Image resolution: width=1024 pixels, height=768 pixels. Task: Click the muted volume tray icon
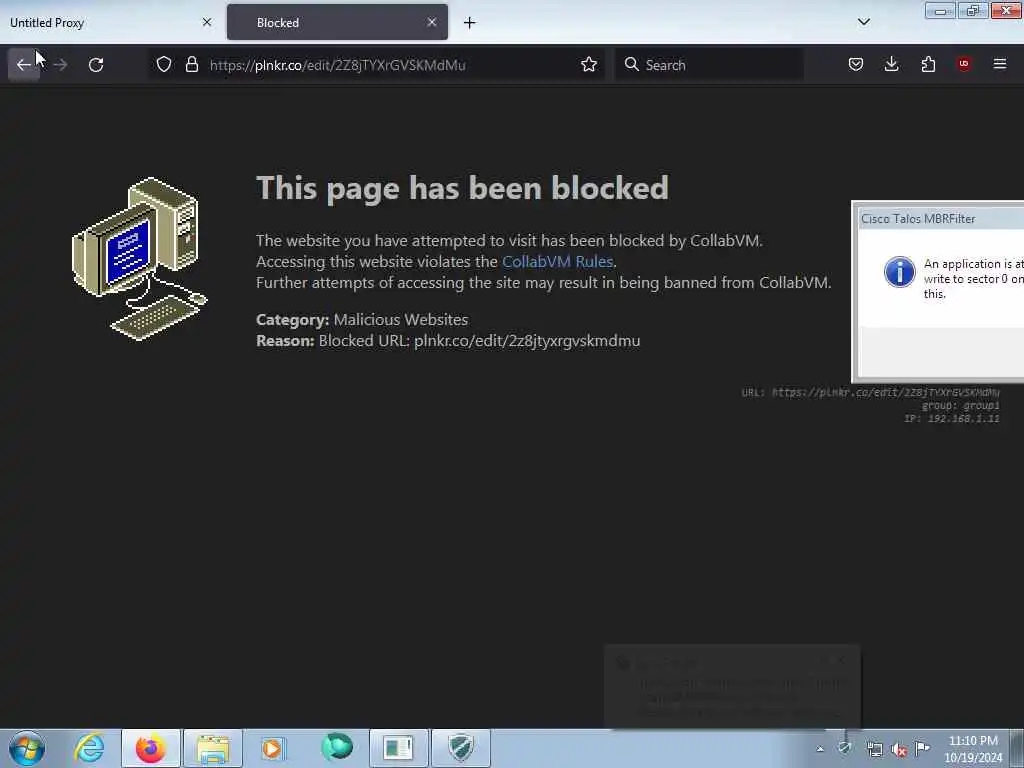pos(899,750)
